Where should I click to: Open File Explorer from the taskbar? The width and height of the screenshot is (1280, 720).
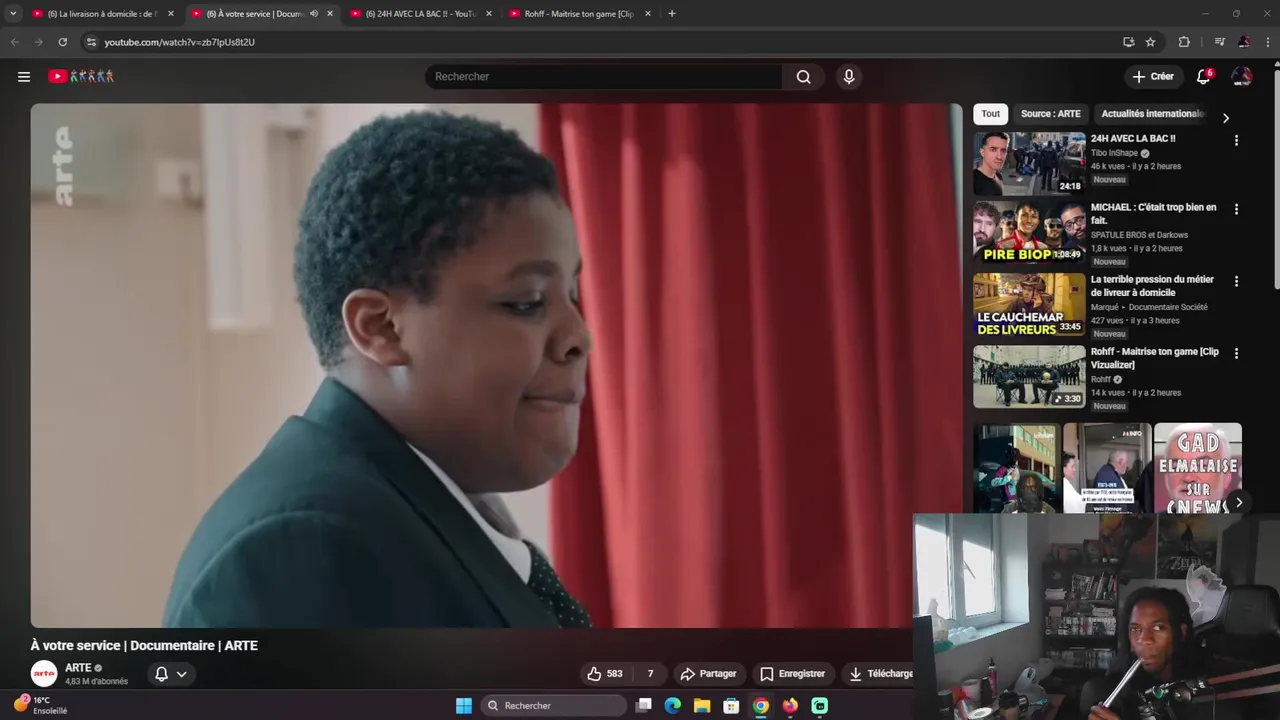[x=702, y=706]
